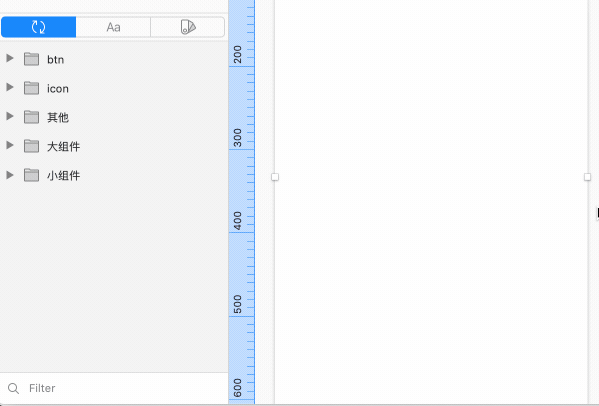The width and height of the screenshot is (599, 406).
Task: Select the 大组件 group label
Action: tap(63, 146)
